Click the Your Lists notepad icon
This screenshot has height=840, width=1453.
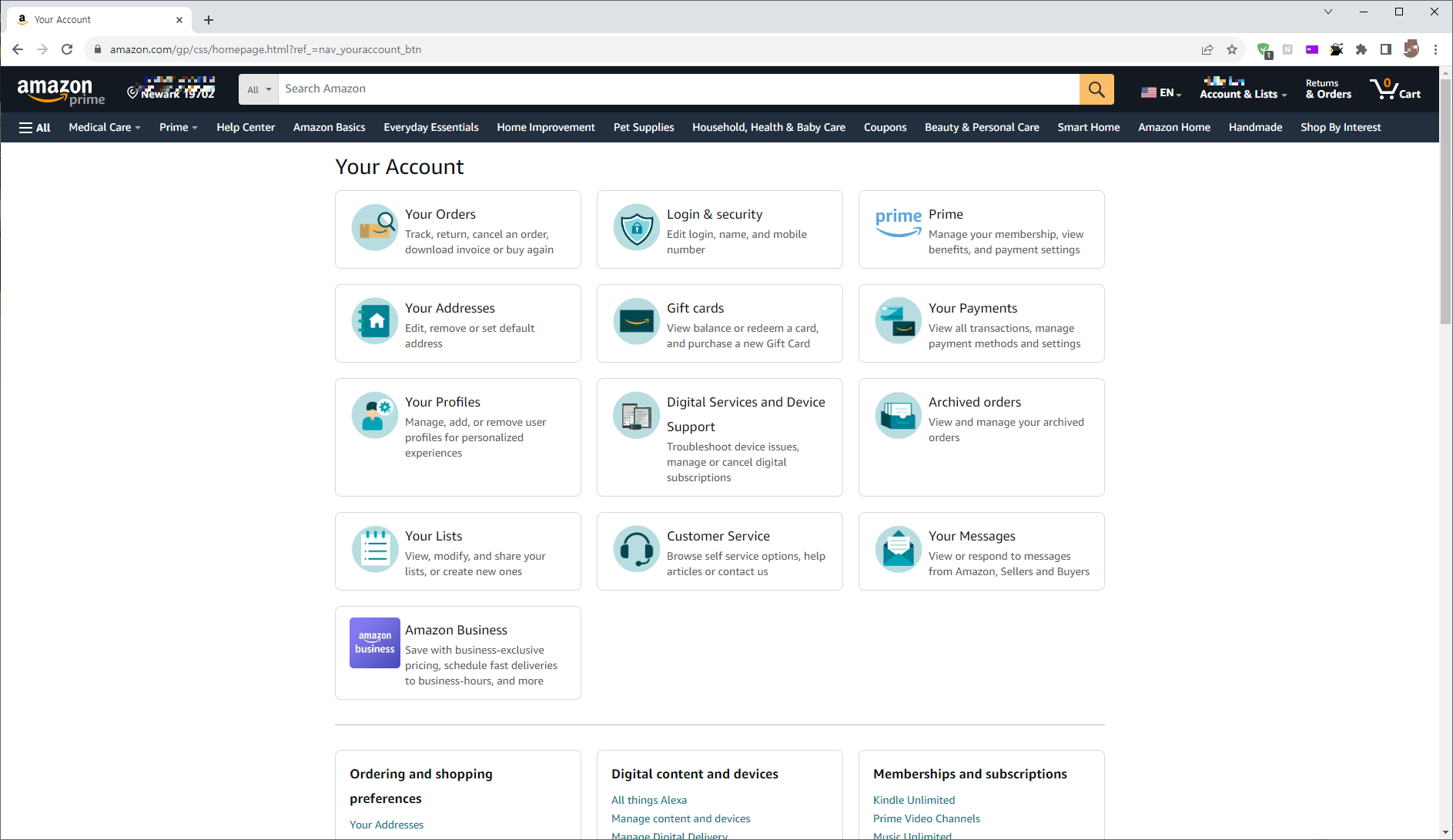coord(375,550)
